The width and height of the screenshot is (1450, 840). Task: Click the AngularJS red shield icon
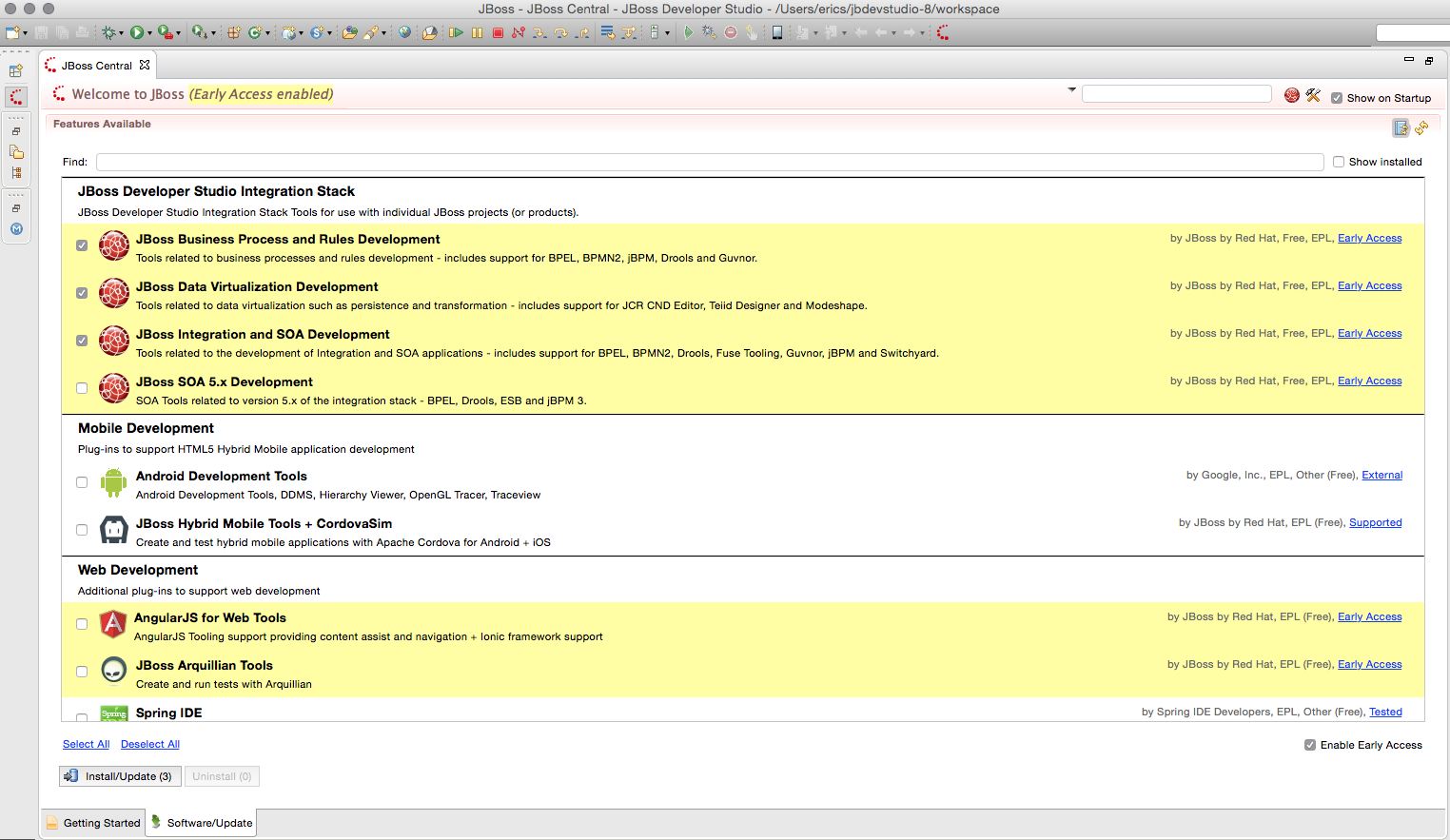113,624
